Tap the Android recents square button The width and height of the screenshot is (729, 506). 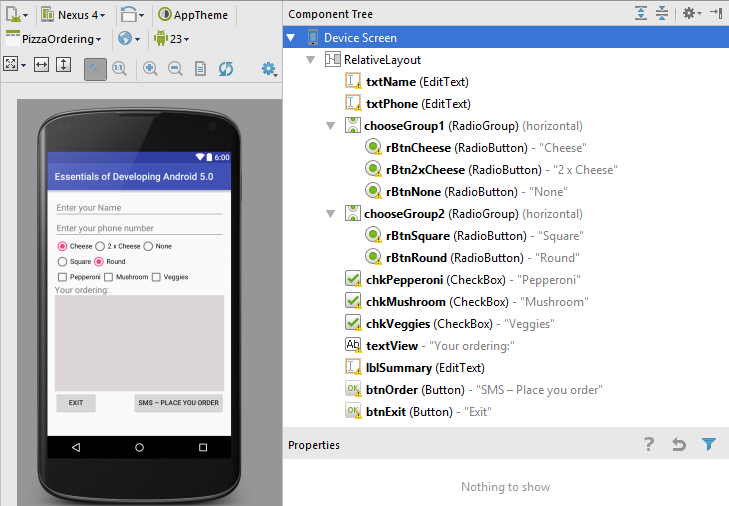pyautogui.click(x=203, y=447)
